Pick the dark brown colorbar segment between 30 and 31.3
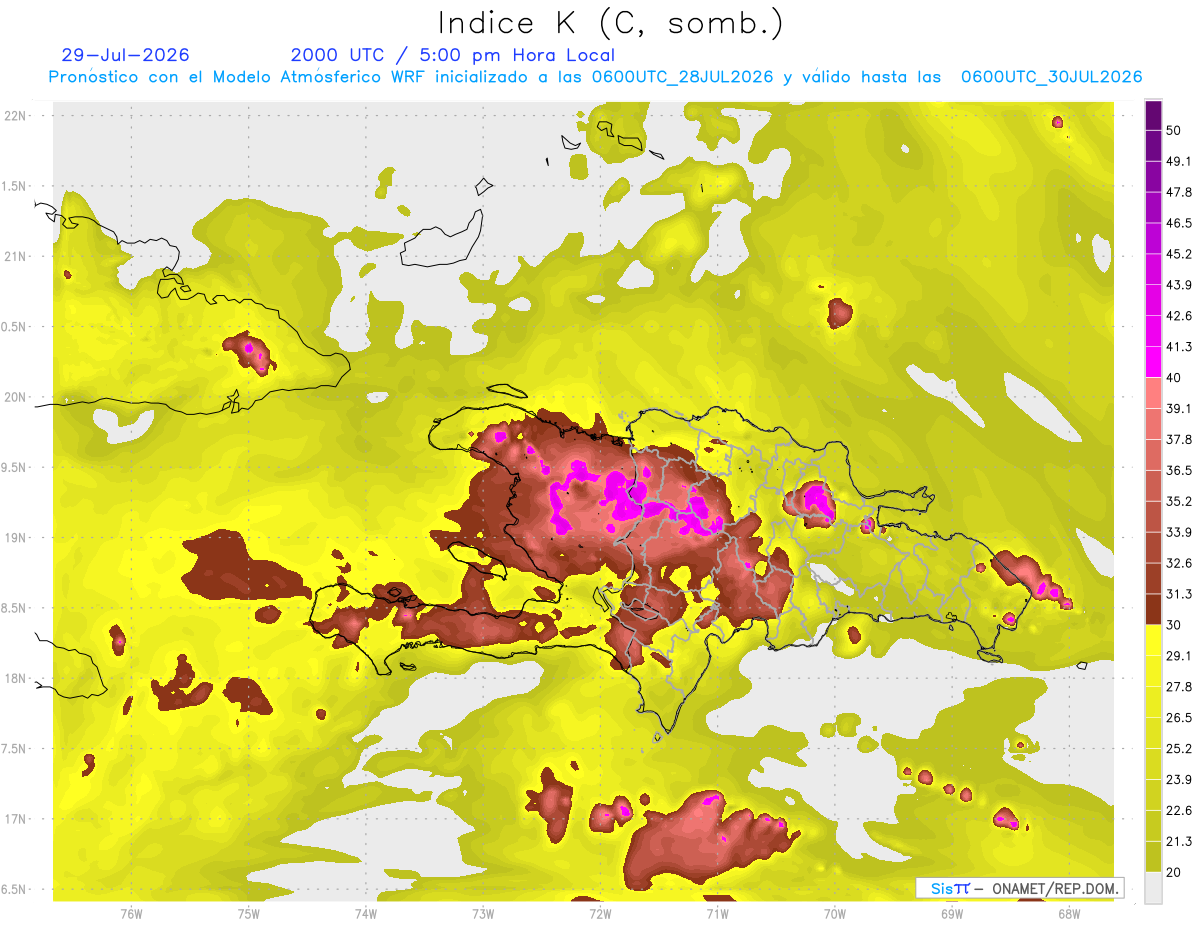The width and height of the screenshot is (1200, 927). pos(1153,609)
